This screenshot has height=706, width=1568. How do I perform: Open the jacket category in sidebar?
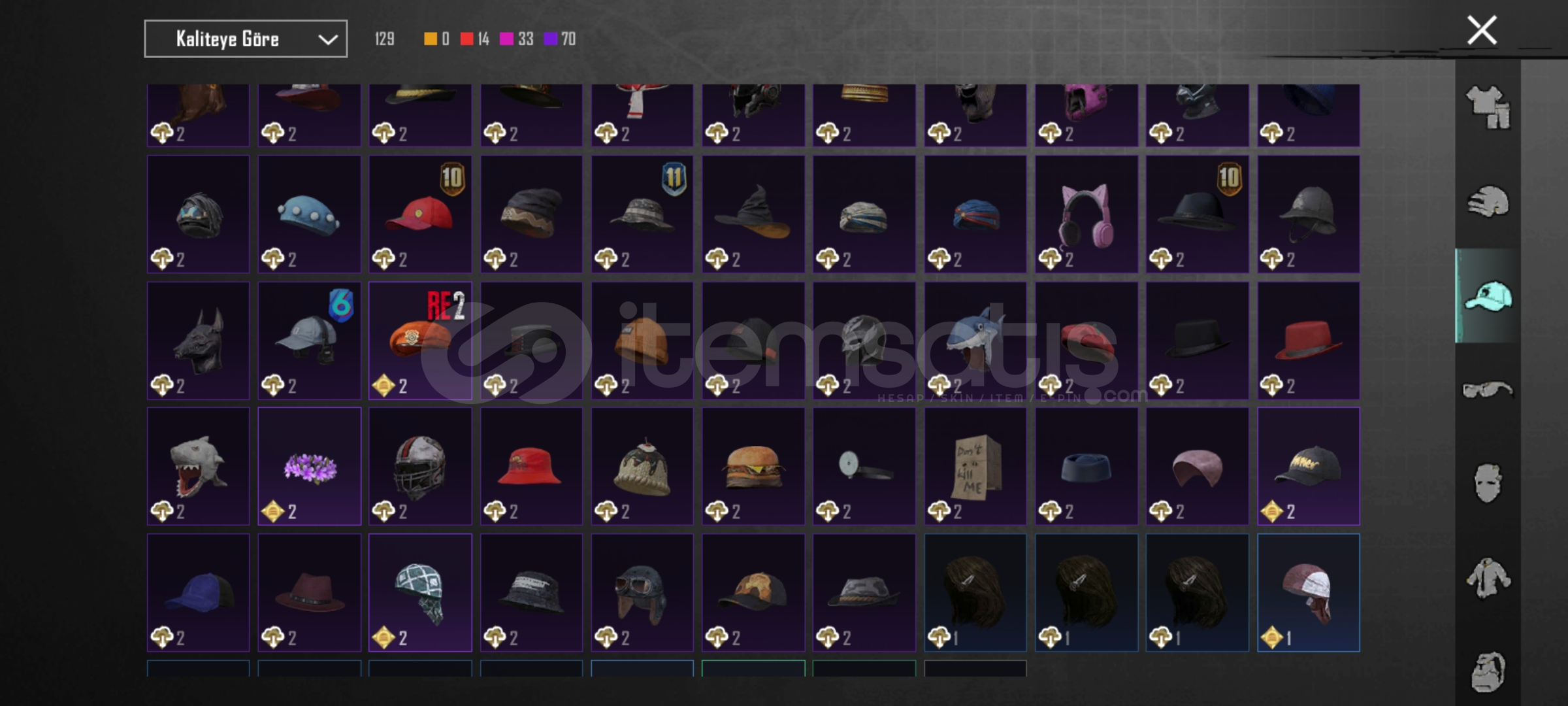(1488, 578)
